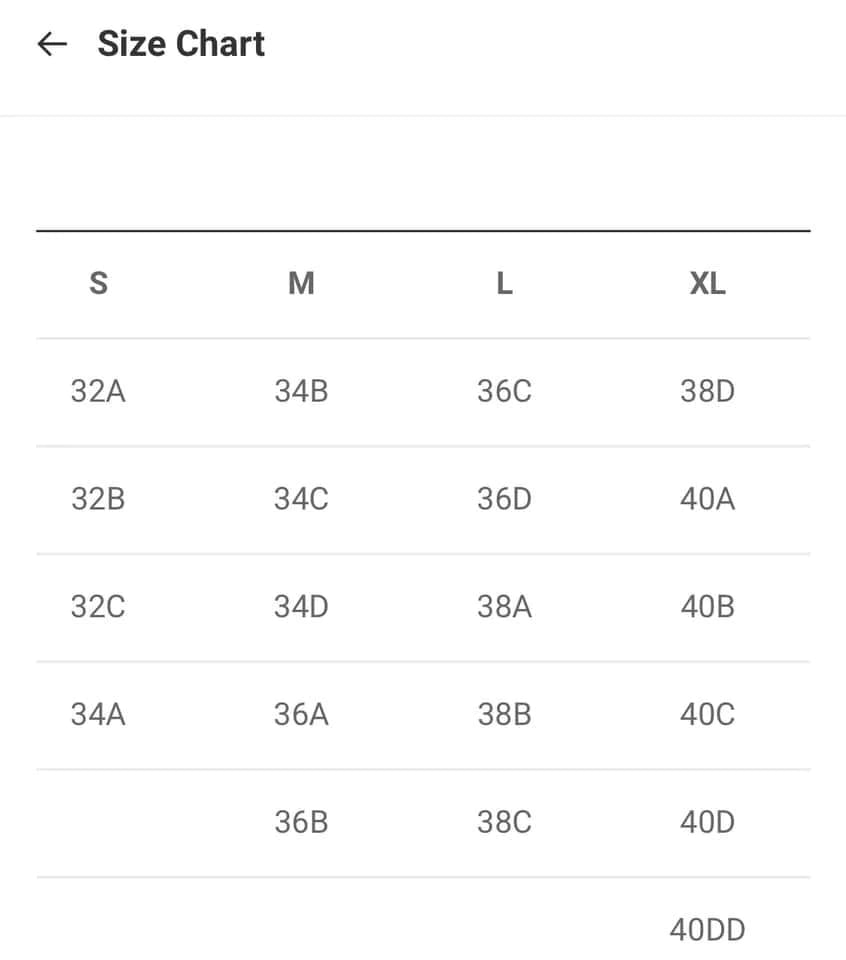Select the 34C size entry
Viewport: 846px width, 960px height.
click(x=301, y=499)
